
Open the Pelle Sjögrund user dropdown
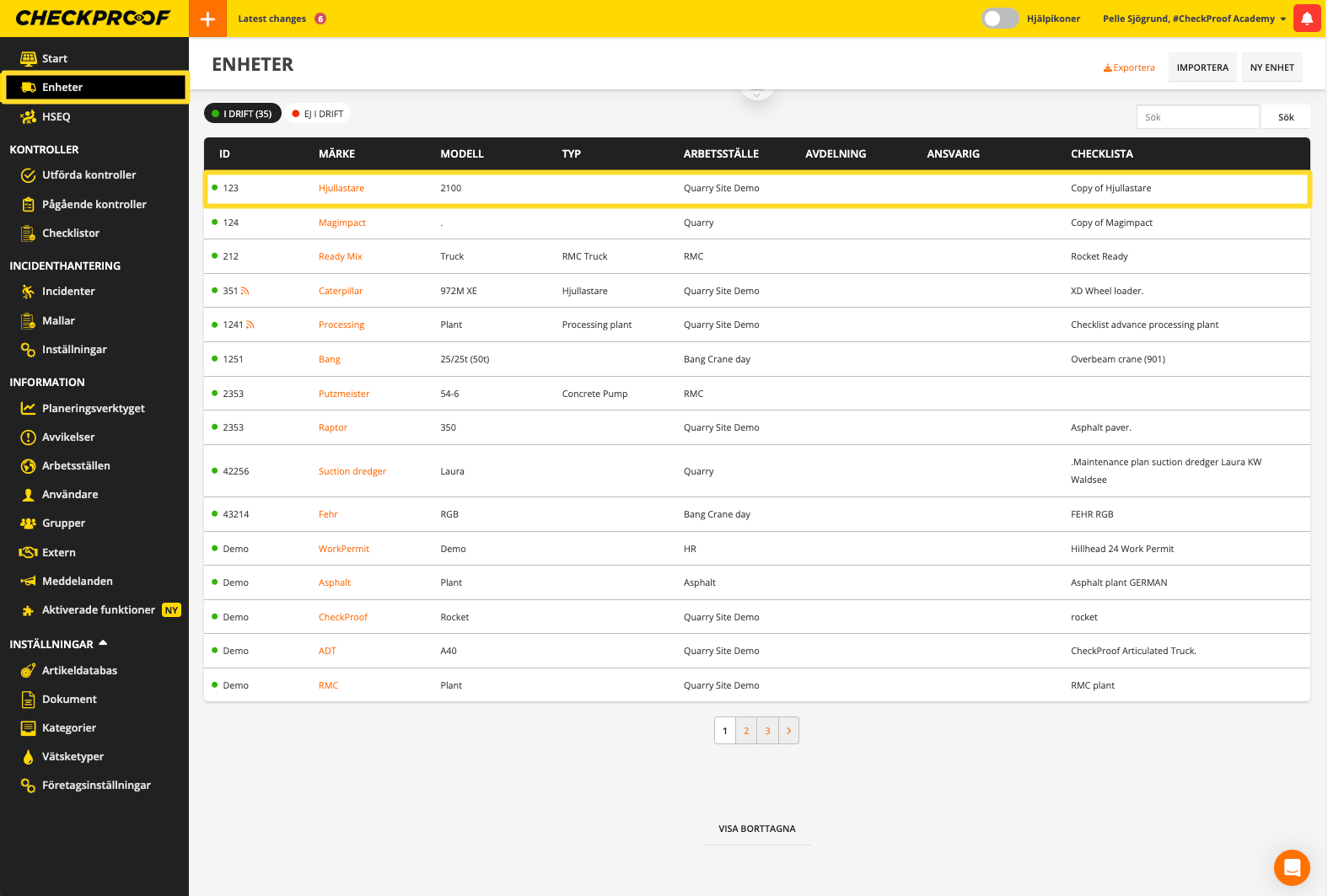pos(1194,19)
